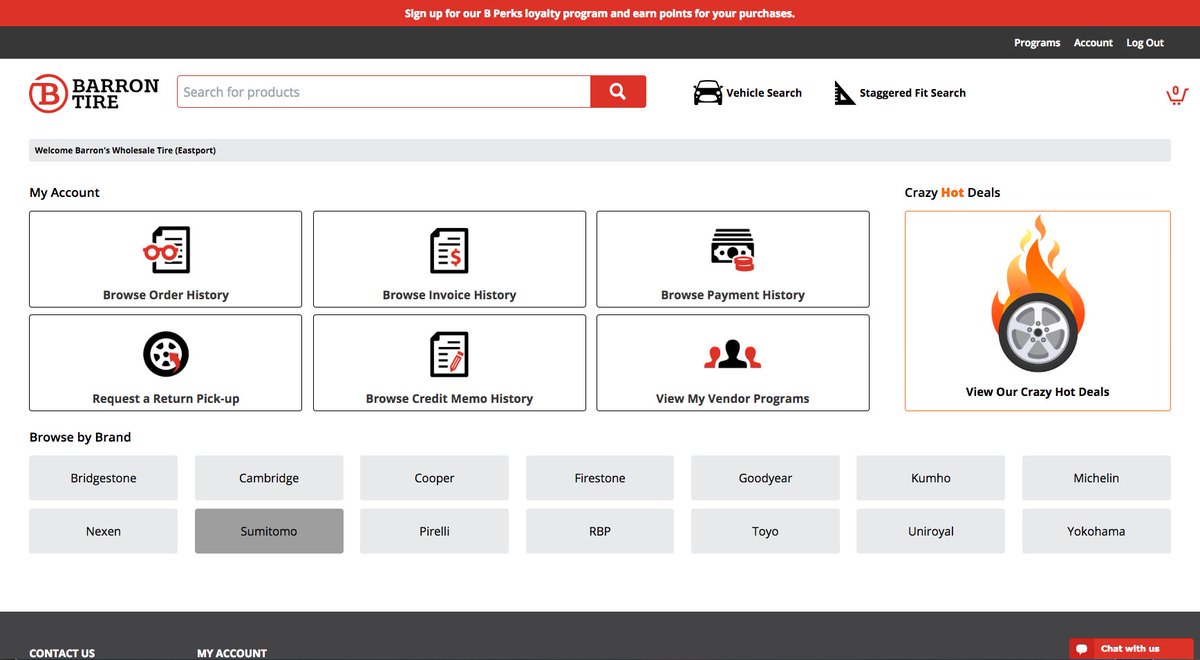Click Log Out in the top bar
The height and width of the screenshot is (660, 1200).
(1145, 43)
